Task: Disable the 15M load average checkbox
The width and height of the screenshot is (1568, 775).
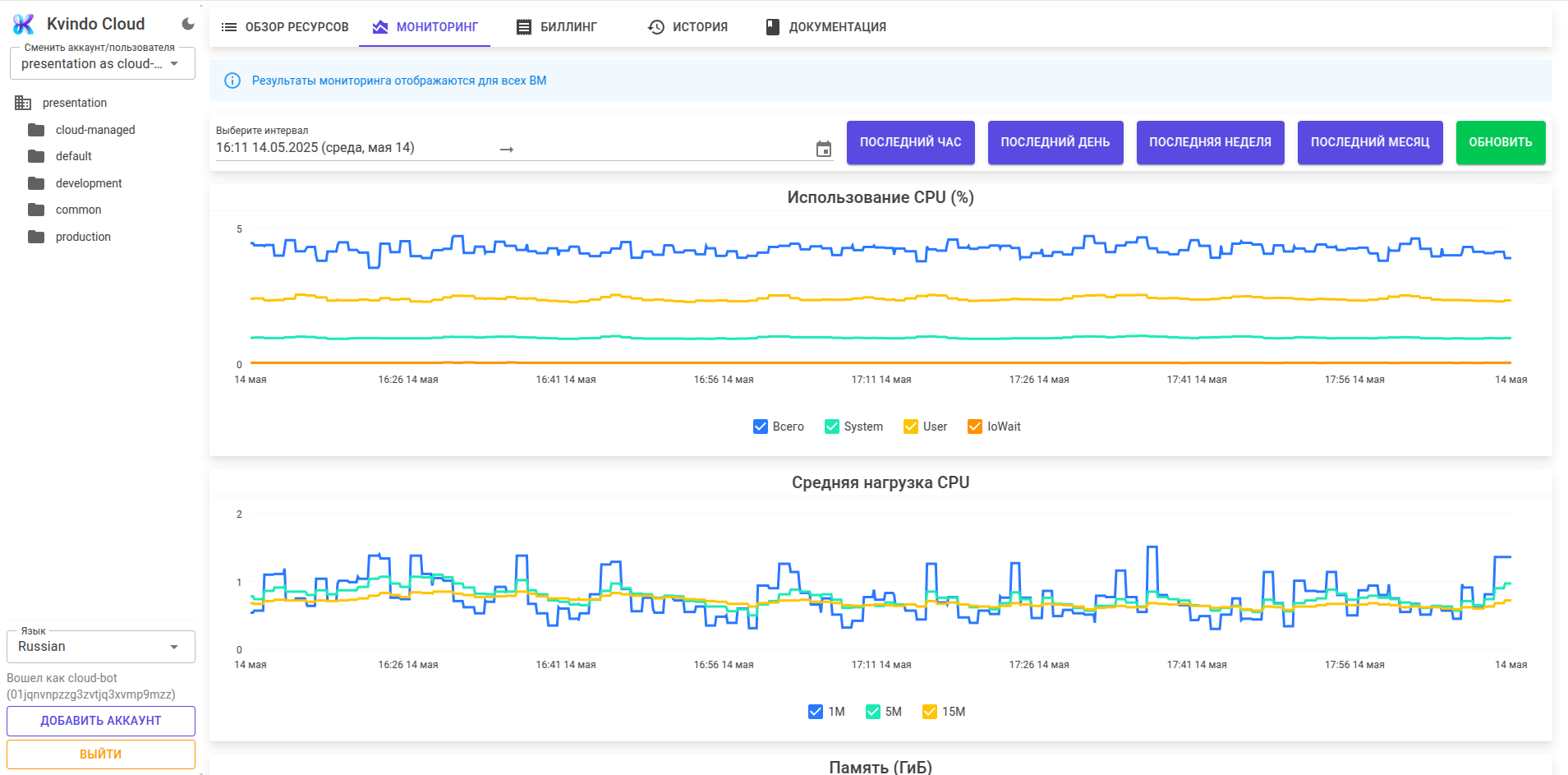Action: point(930,712)
